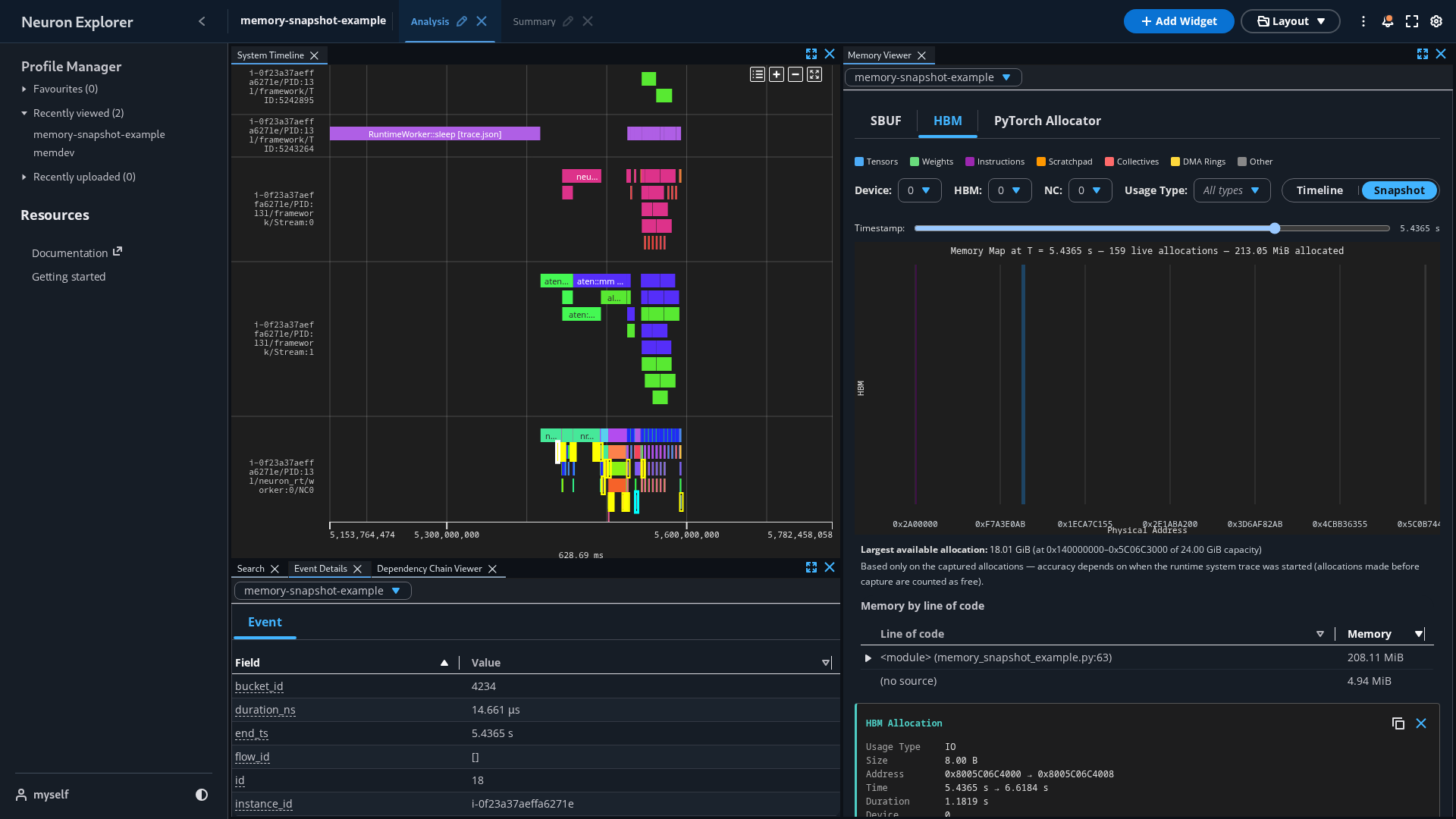1456x819 pixels.
Task: Open the Getting started link
Action: click(68, 277)
